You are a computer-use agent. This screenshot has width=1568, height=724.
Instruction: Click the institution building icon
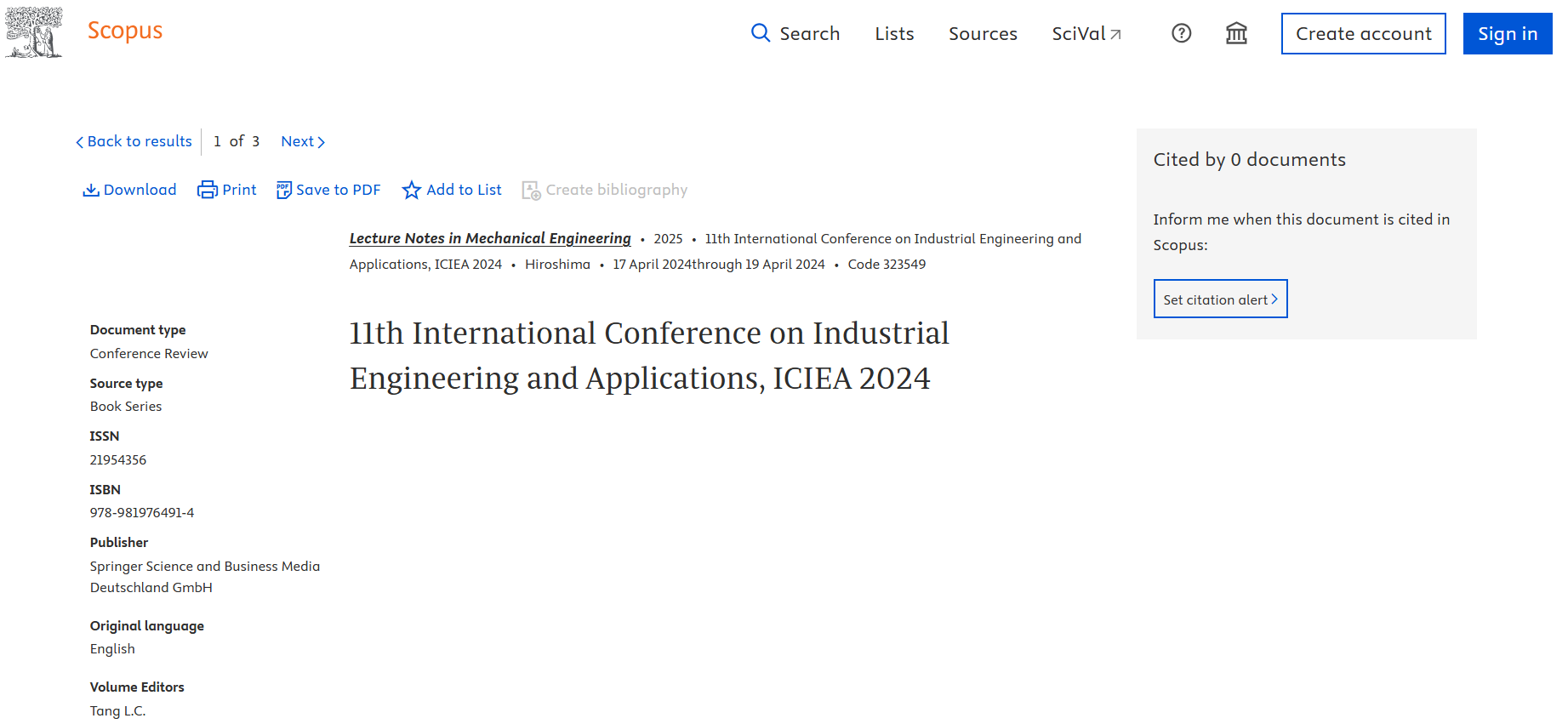(x=1236, y=33)
